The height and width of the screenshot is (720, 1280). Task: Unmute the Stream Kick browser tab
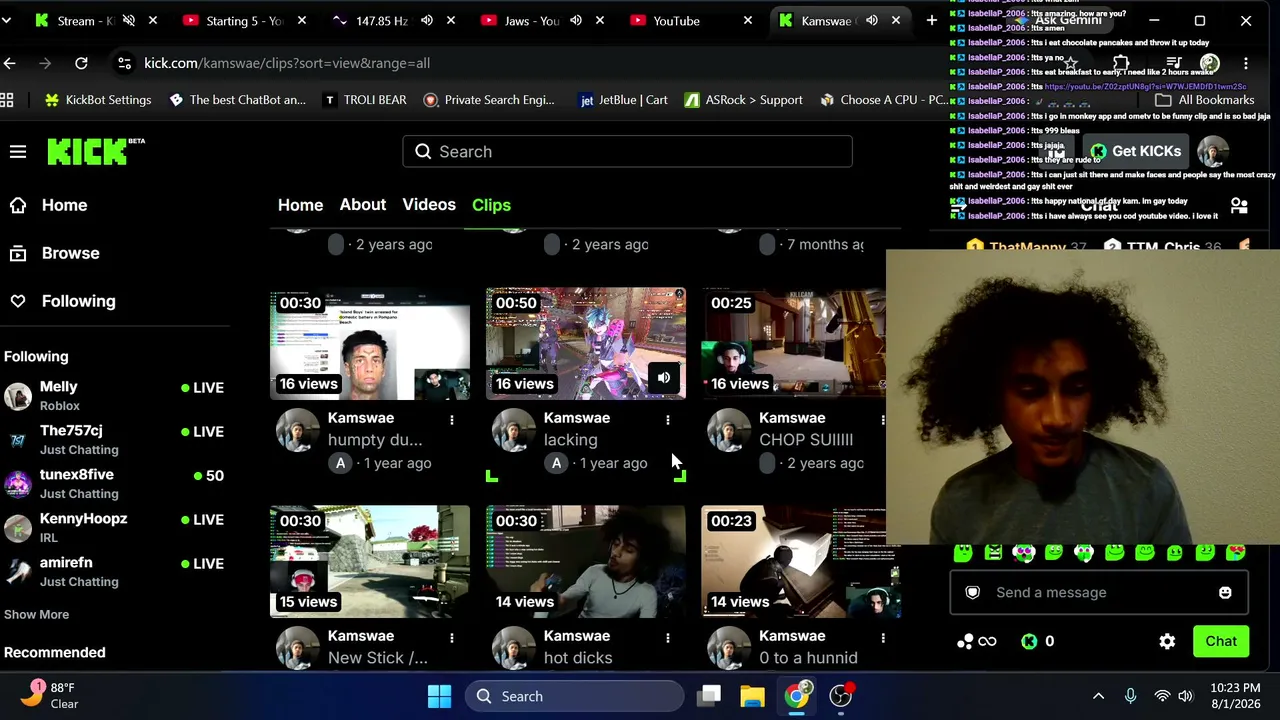(129, 20)
